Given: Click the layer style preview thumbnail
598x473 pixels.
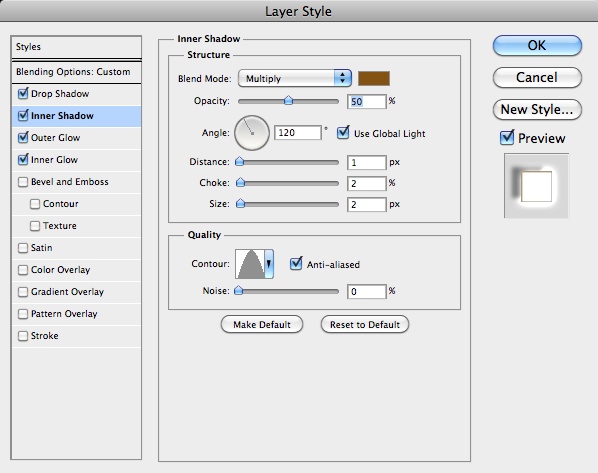Looking at the screenshot, I should (x=536, y=186).
